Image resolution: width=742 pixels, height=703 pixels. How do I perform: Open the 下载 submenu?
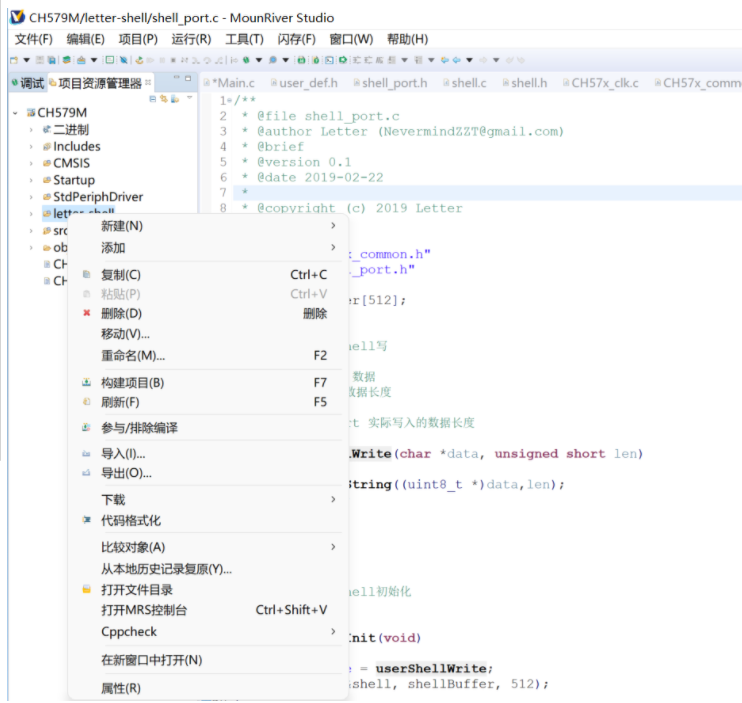tap(208, 499)
